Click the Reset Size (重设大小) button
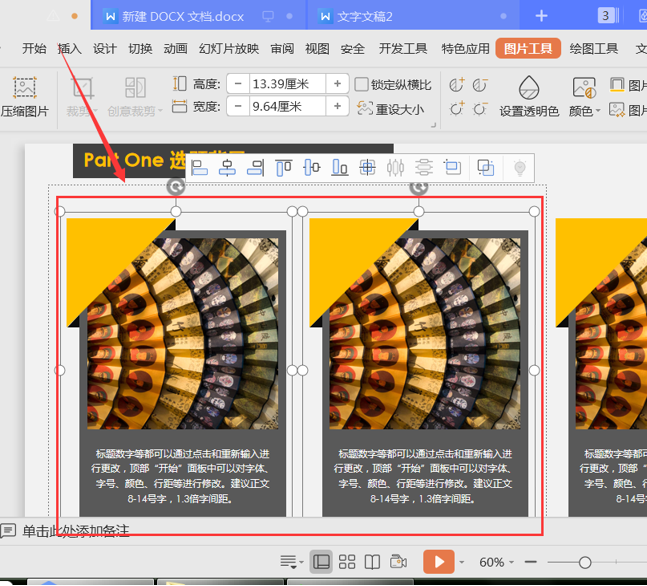Image resolution: width=647 pixels, height=586 pixels. coord(390,109)
